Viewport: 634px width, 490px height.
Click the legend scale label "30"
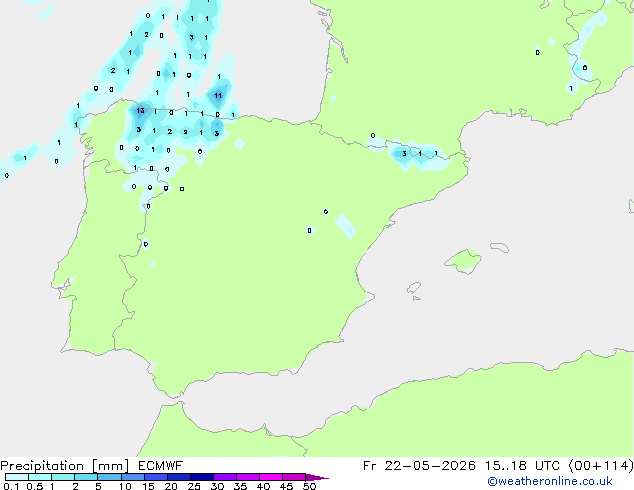point(217,486)
